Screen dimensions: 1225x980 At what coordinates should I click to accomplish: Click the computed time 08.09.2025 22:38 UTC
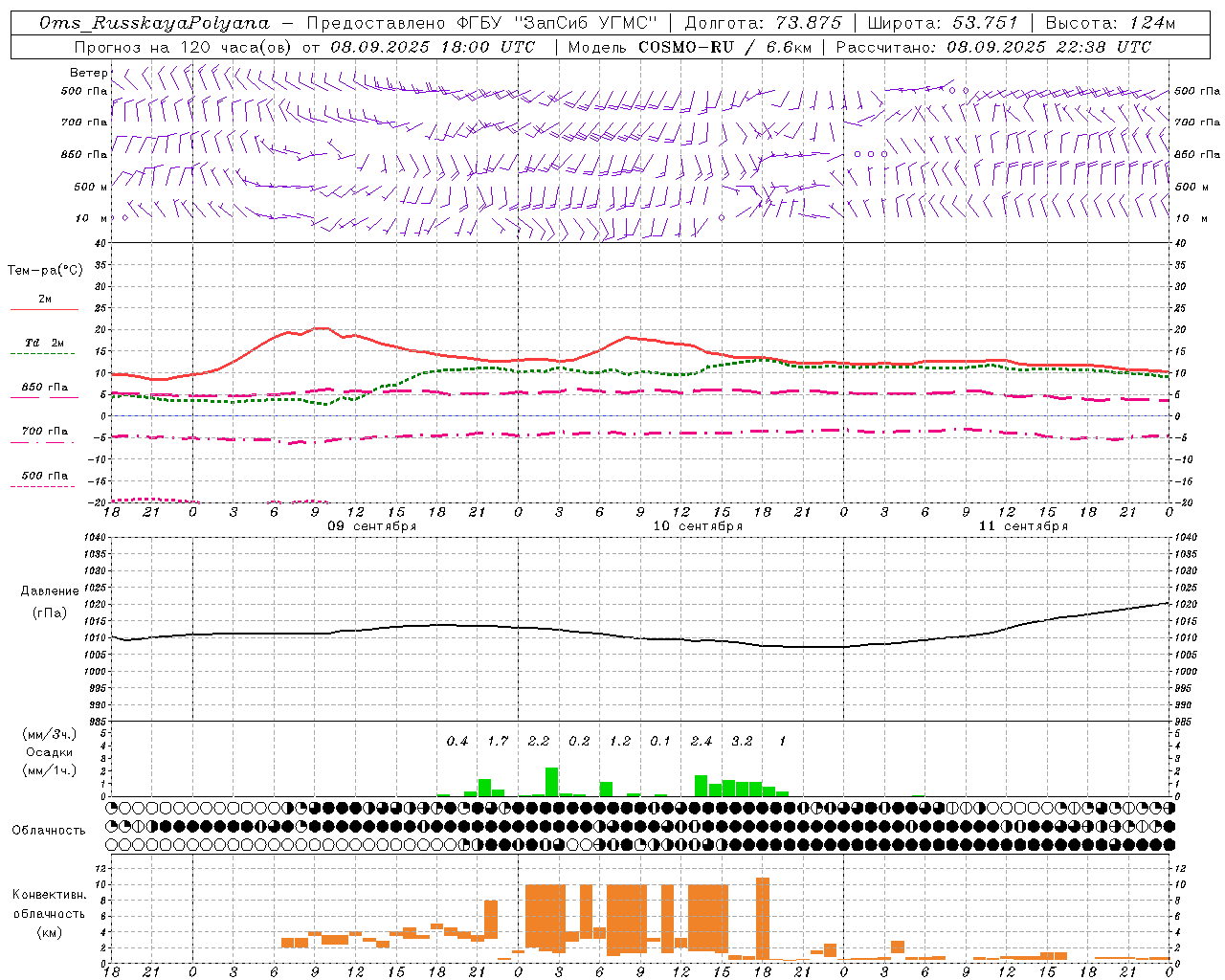1049,47
